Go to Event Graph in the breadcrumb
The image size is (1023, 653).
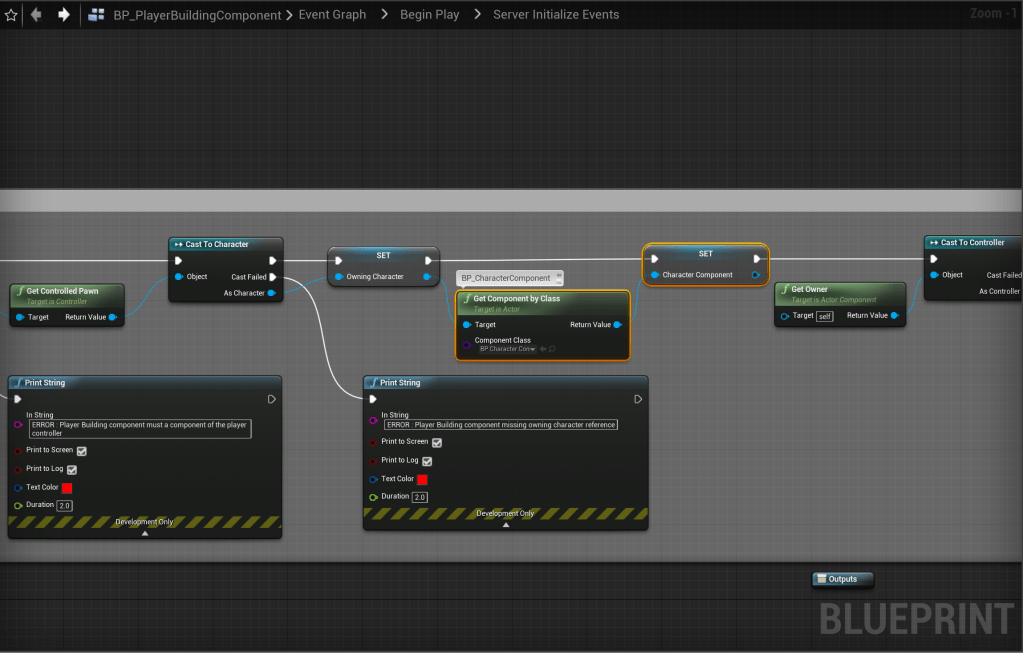point(332,15)
